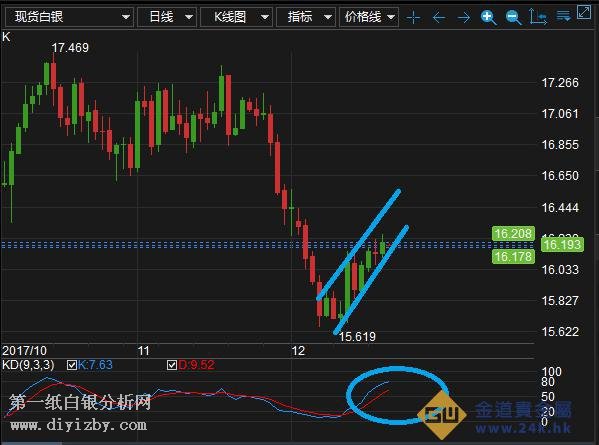Open the K线图 chart type dropdown
This screenshot has height=445, width=599.
(x=236, y=17)
